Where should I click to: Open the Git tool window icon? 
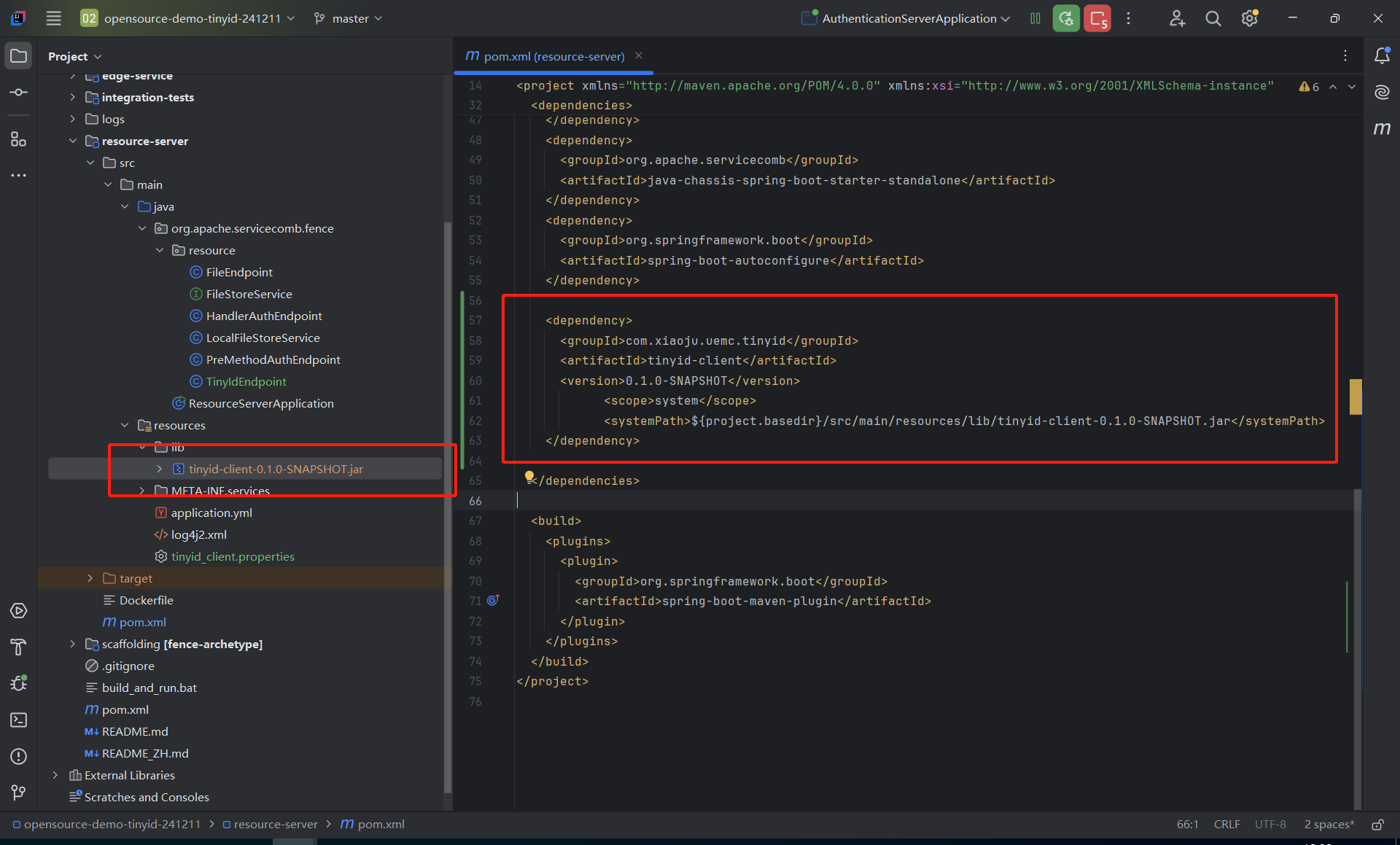point(19,792)
